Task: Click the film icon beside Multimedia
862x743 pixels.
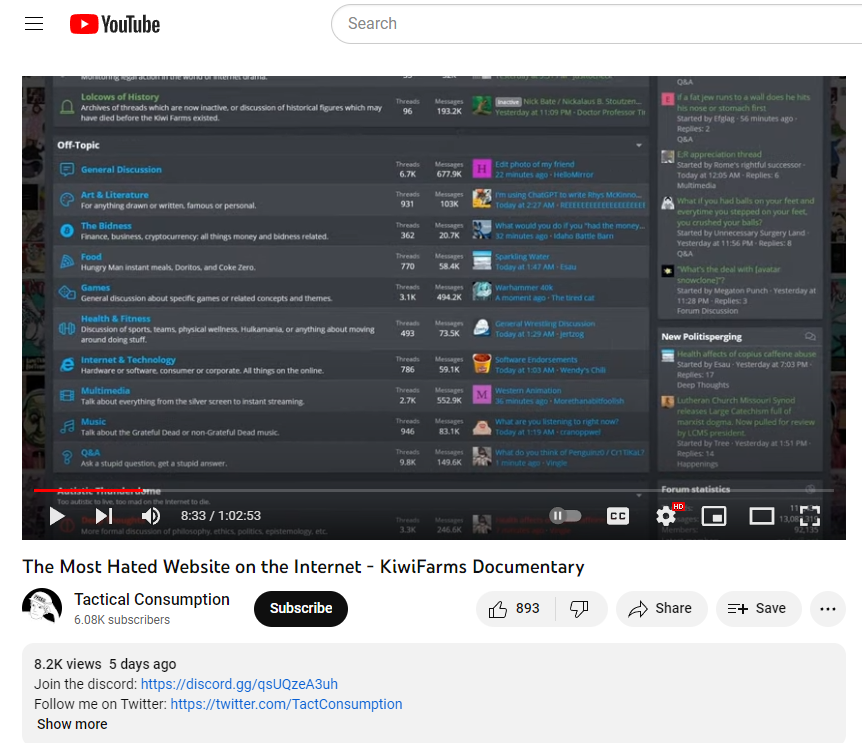Action: pos(67,395)
